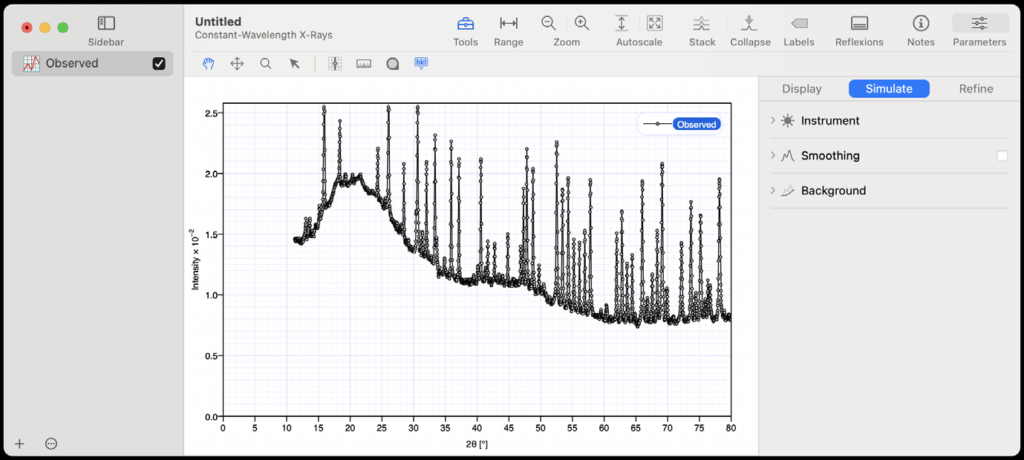Open the Refine tab
The image size is (1024, 460).
976,89
